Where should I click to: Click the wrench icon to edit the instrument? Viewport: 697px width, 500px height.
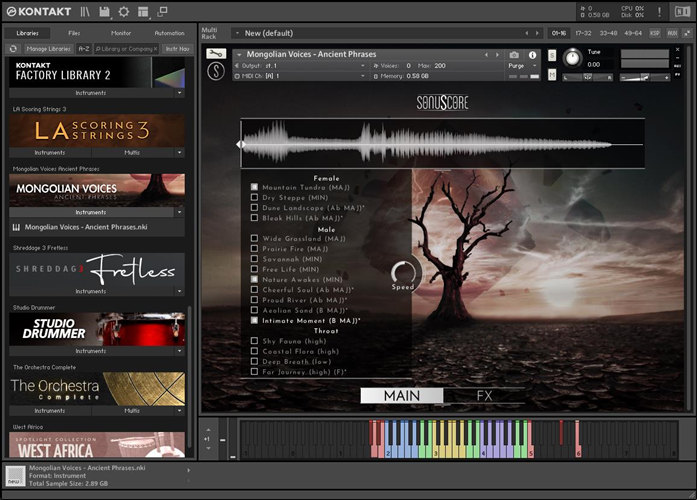pyautogui.click(x=217, y=55)
